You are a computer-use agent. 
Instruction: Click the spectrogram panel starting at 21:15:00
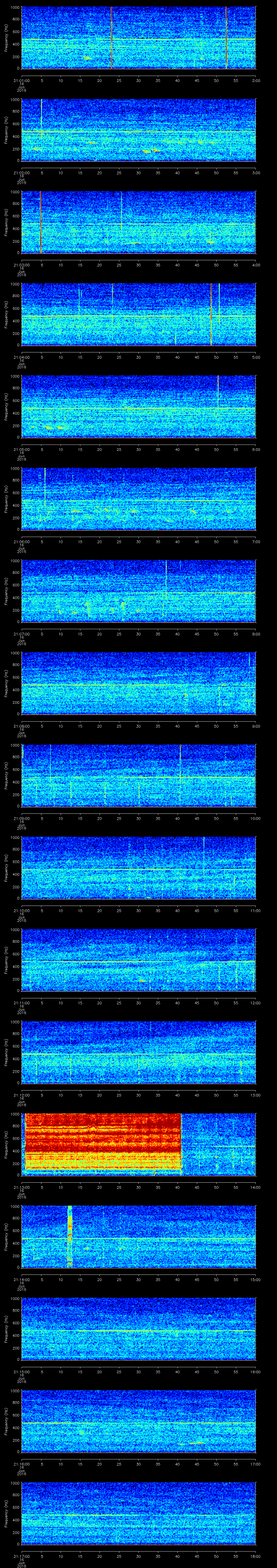click(139, 1329)
